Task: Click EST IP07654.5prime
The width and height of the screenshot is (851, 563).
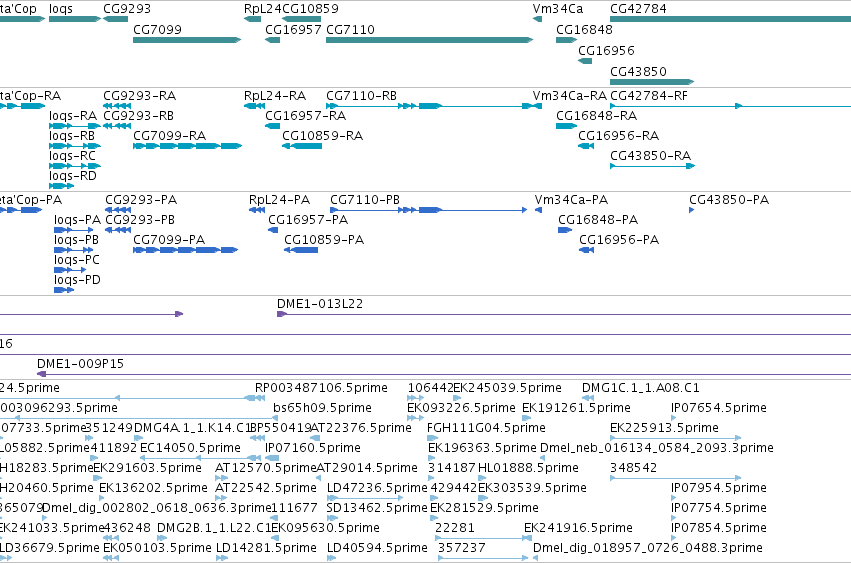Action: pyautogui.click(x=719, y=408)
